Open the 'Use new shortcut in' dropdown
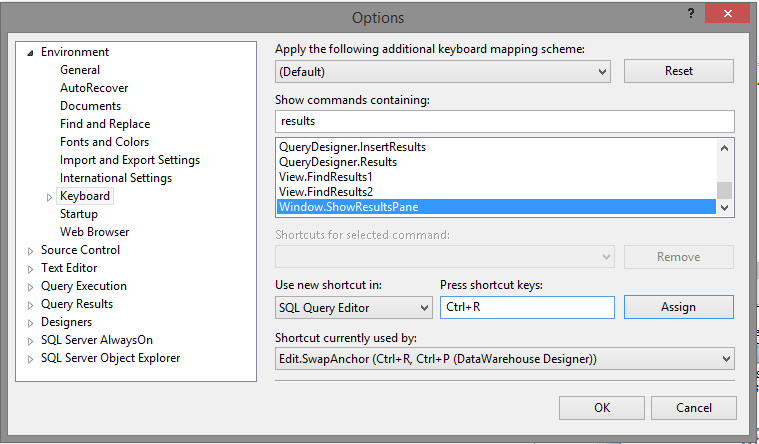Screen dimensions: 759x444 tap(423, 308)
